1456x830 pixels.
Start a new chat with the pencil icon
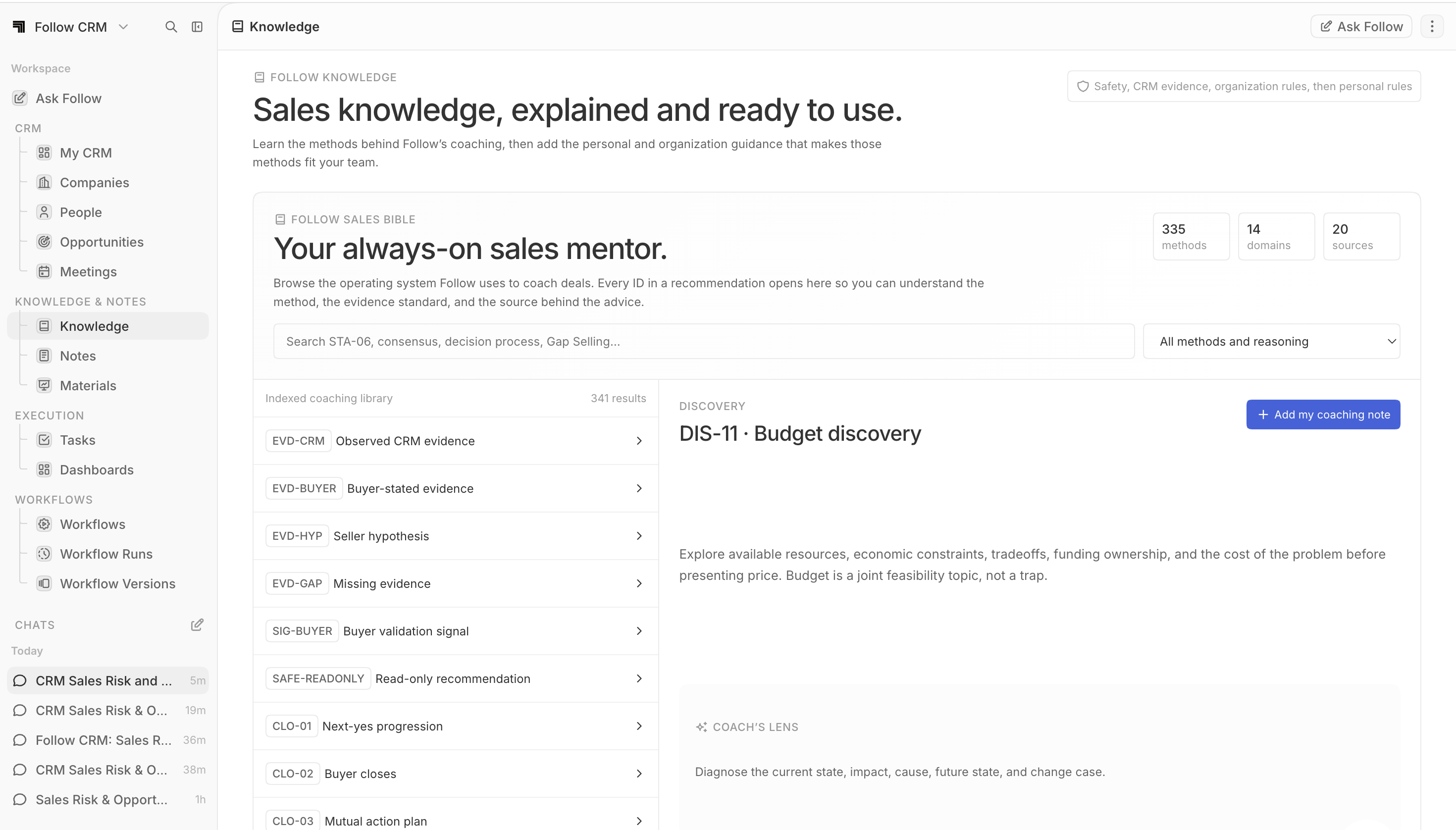coord(197,625)
